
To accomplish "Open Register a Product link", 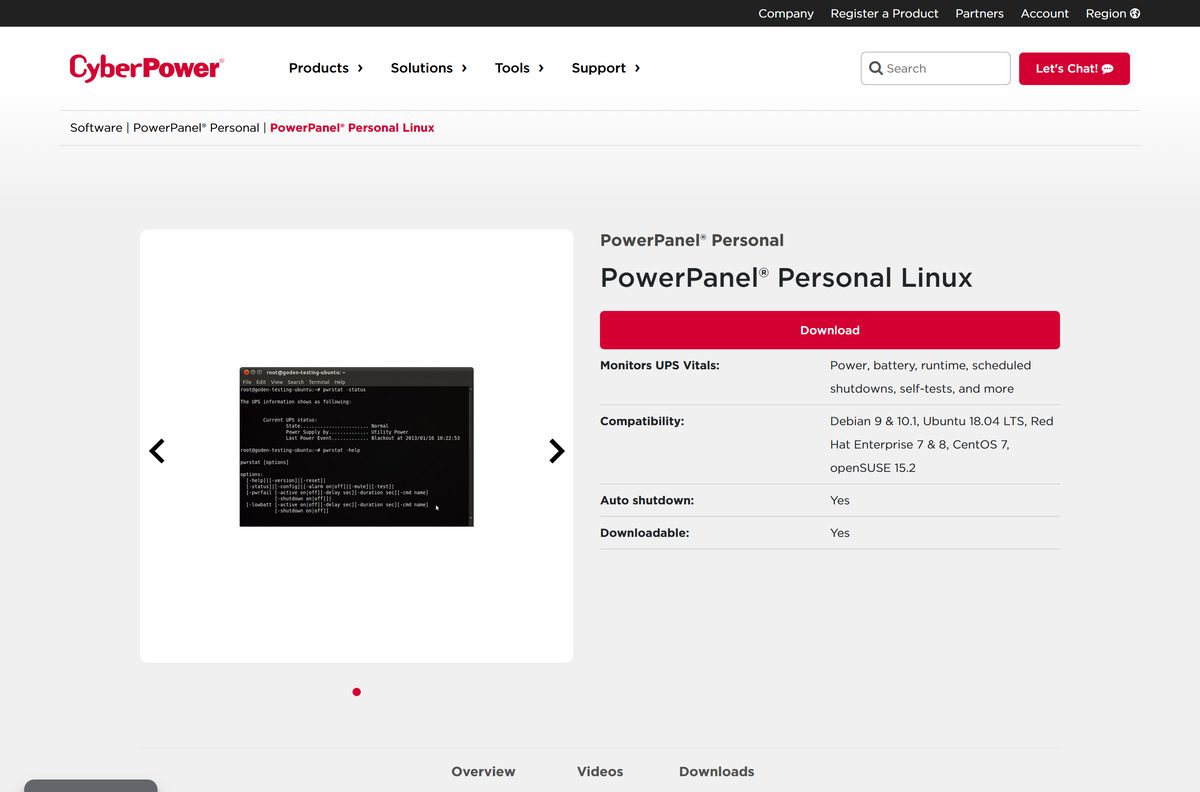I will click(884, 13).
